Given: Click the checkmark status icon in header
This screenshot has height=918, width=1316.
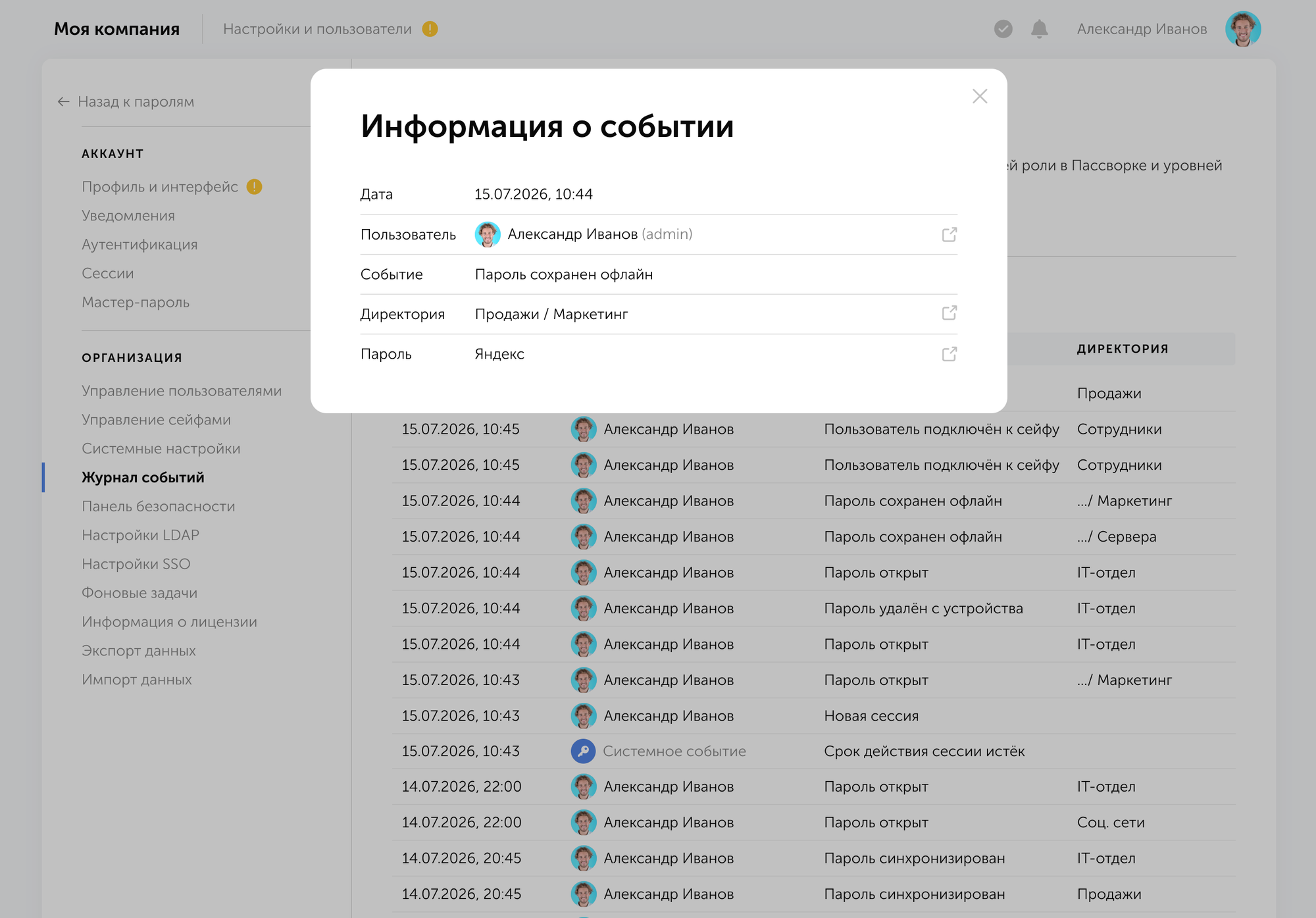Looking at the screenshot, I should [x=1003, y=29].
